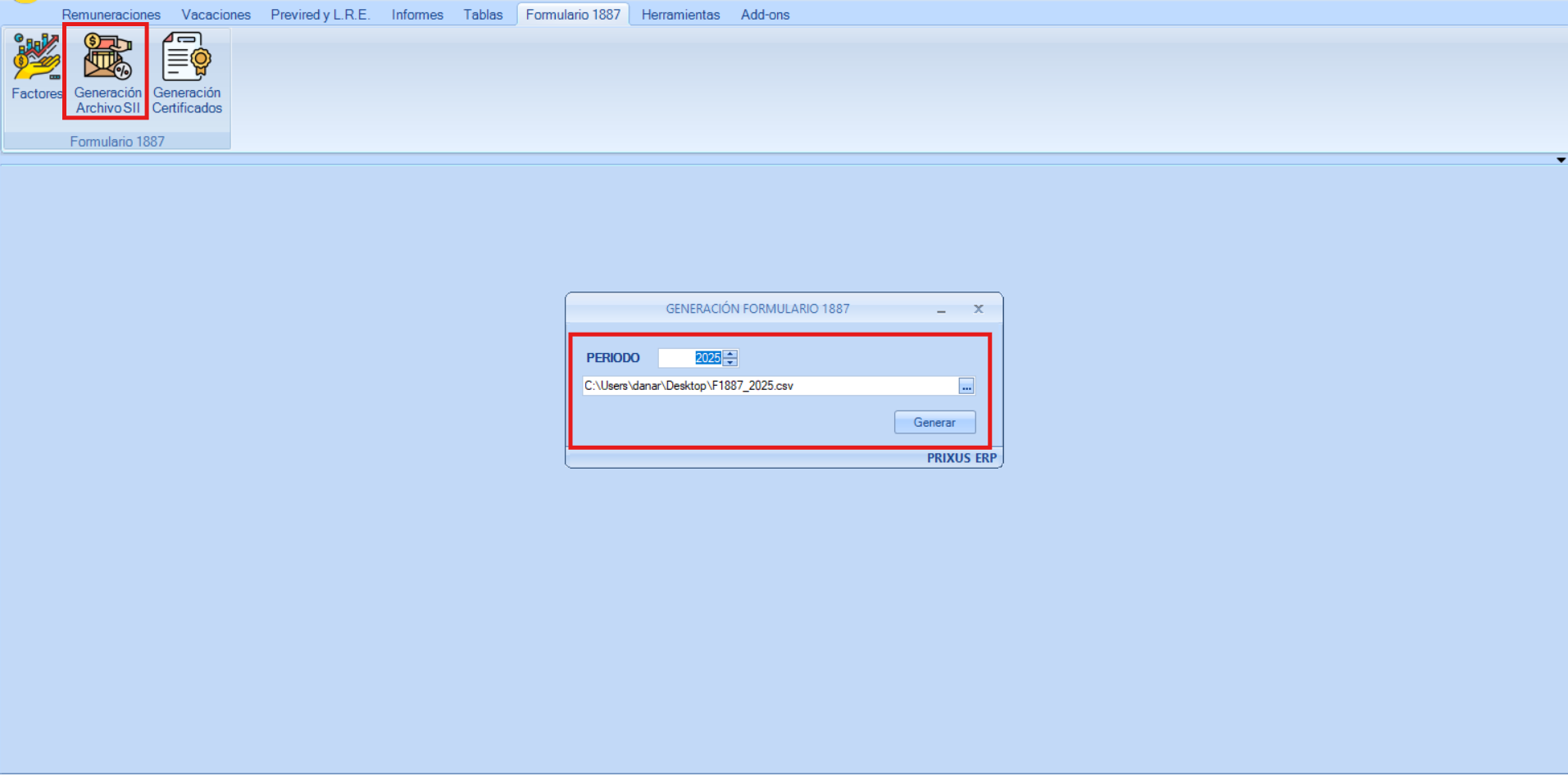Decrease the PERIODO year with down arrow
This screenshot has width=1568, height=775.
(730, 362)
